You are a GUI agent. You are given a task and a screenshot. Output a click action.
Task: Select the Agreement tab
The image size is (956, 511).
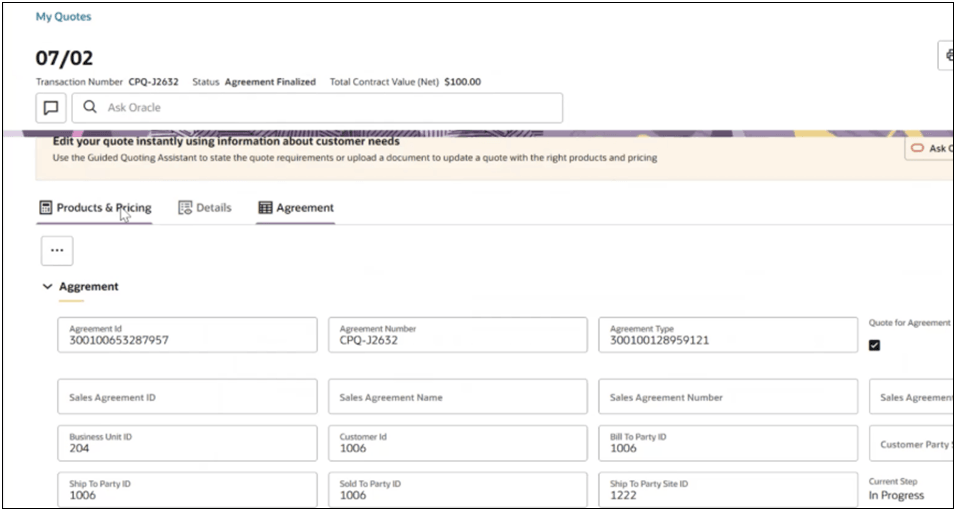[296, 208]
